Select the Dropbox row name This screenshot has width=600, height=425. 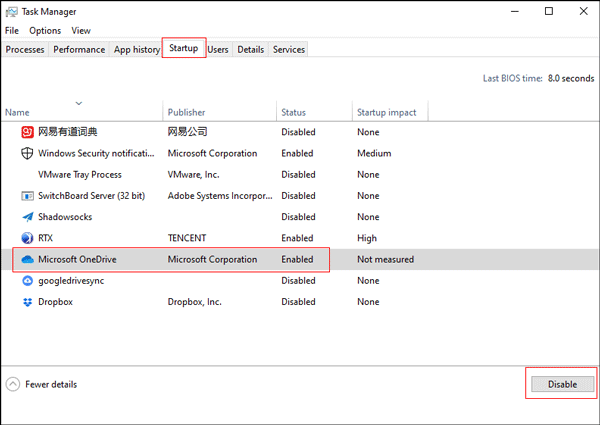coord(55,302)
